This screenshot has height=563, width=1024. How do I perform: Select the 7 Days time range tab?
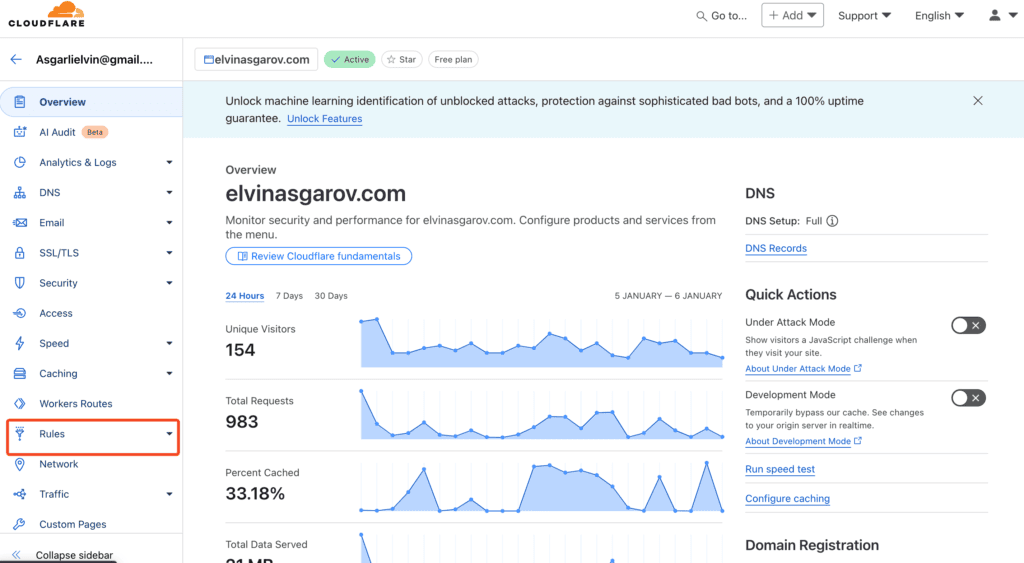(x=289, y=296)
